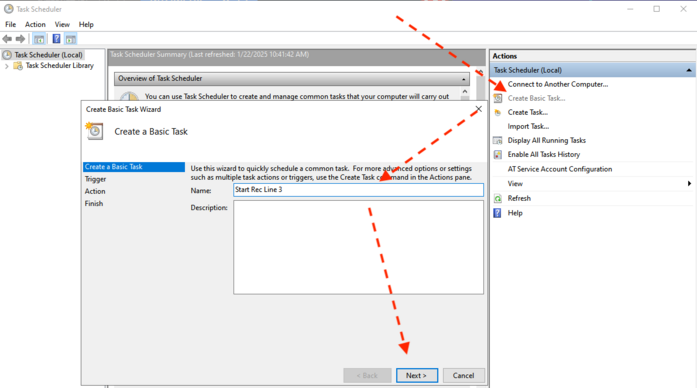Click Enable All Tasks History action
This screenshot has height=388, width=697.
(544, 155)
